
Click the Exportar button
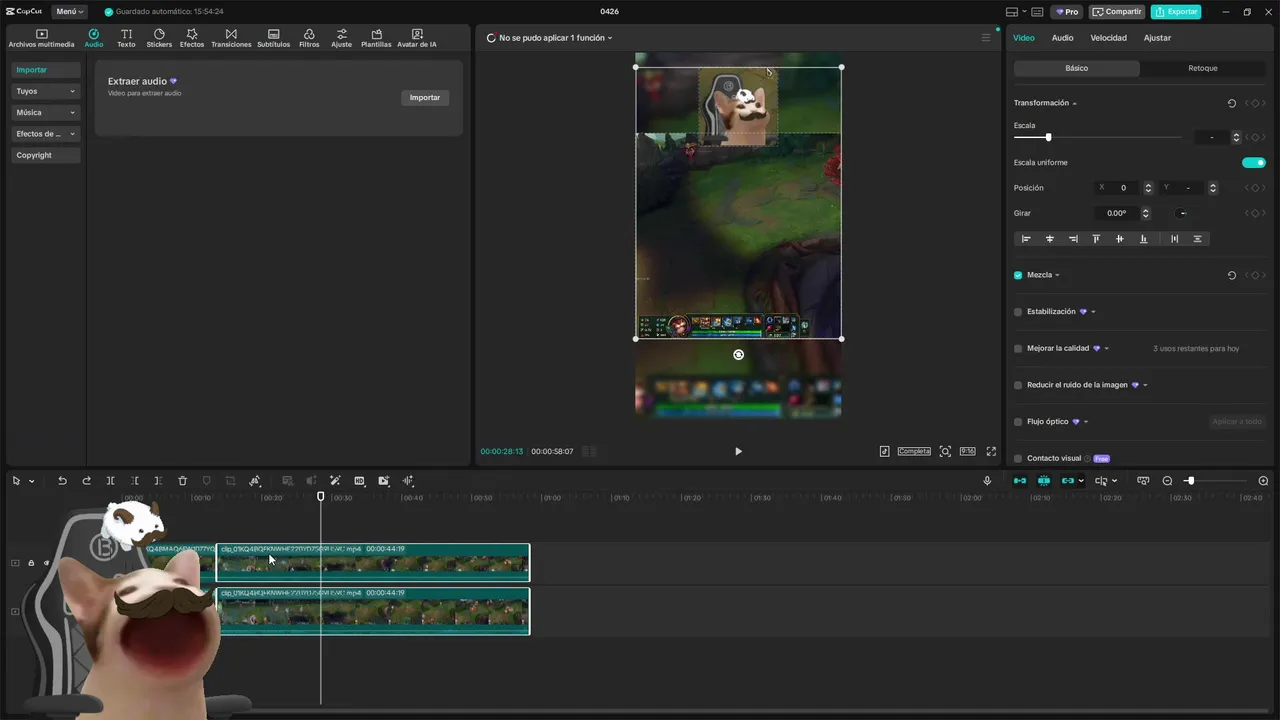(x=1176, y=12)
